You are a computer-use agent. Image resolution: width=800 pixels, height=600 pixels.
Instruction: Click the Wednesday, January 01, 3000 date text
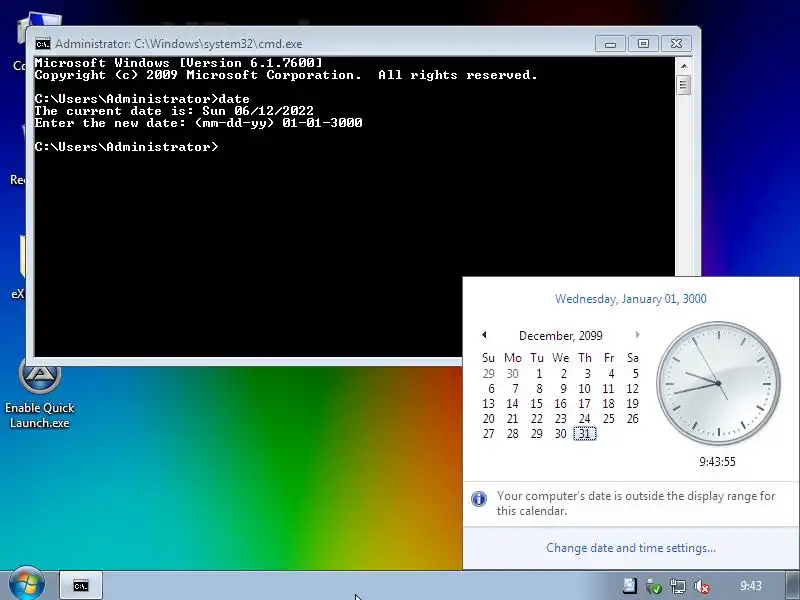631,298
